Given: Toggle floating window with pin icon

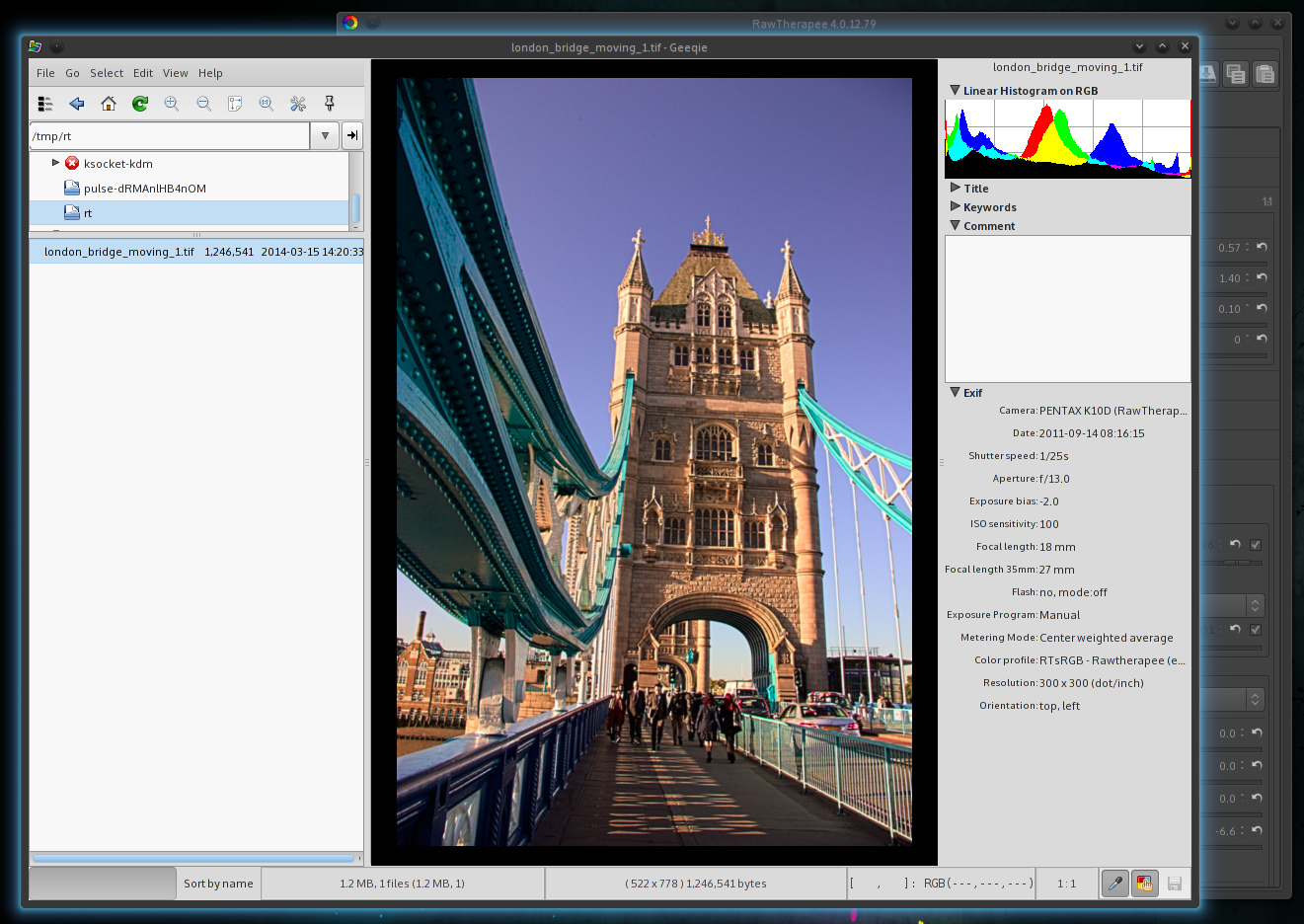Looking at the screenshot, I should point(330,104).
